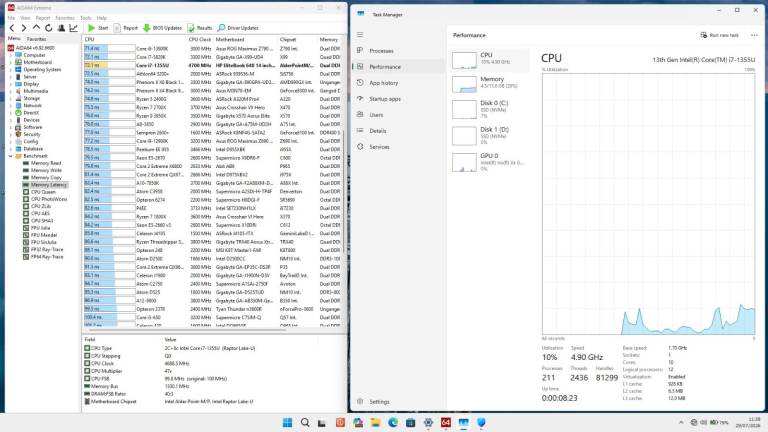The height and width of the screenshot is (432, 768).
Task: Open the File menu in AIDA64
Action: coord(11,18)
